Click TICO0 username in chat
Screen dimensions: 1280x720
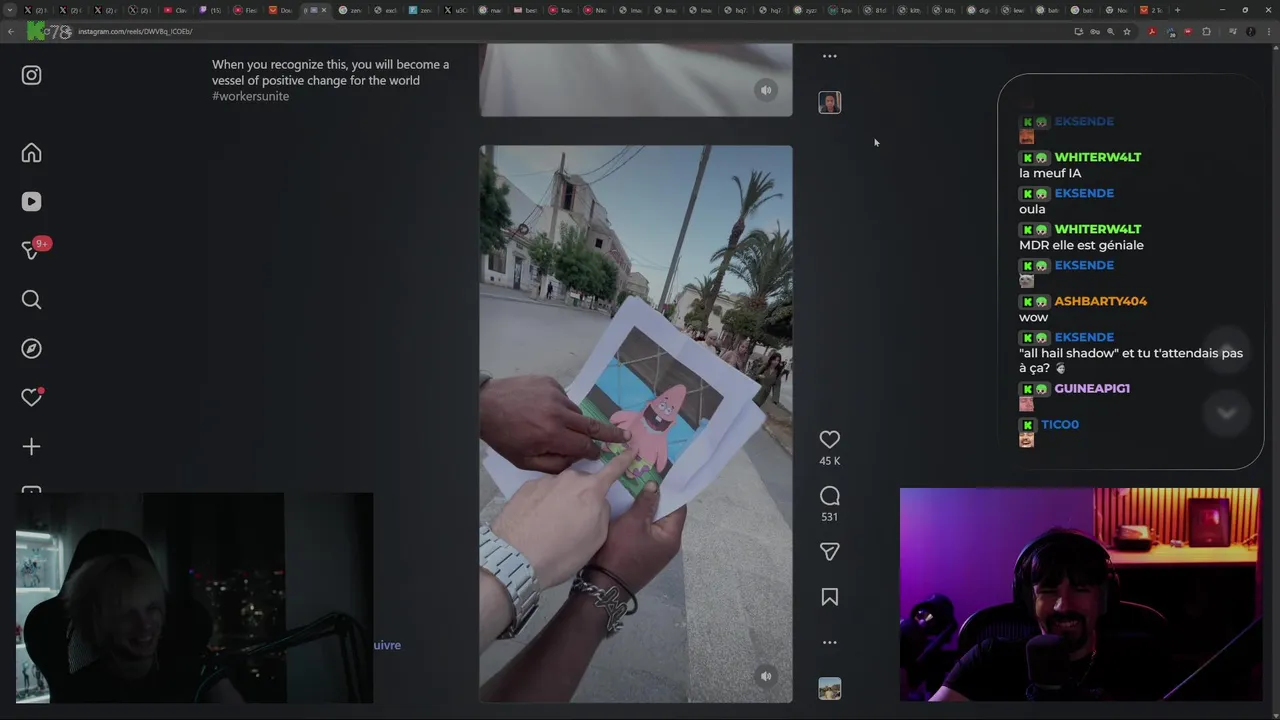click(x=1060, y=424)
